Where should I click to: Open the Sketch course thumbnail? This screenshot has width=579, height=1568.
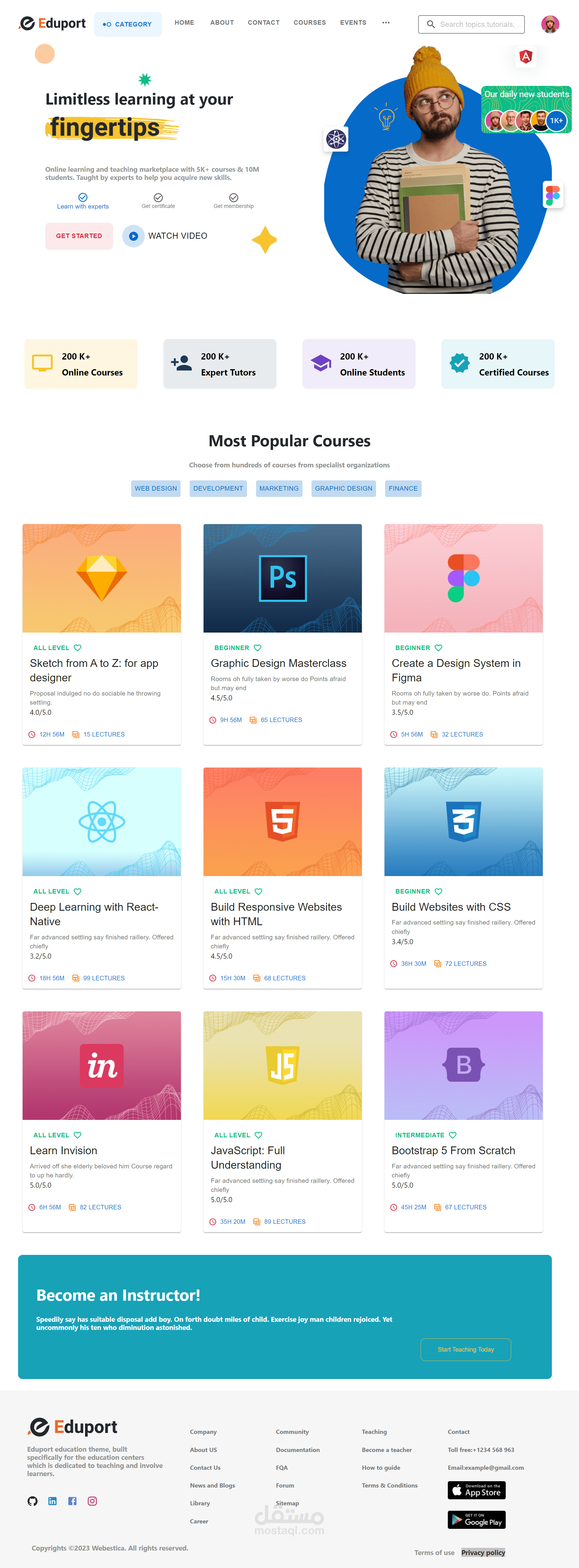point(102,578)
